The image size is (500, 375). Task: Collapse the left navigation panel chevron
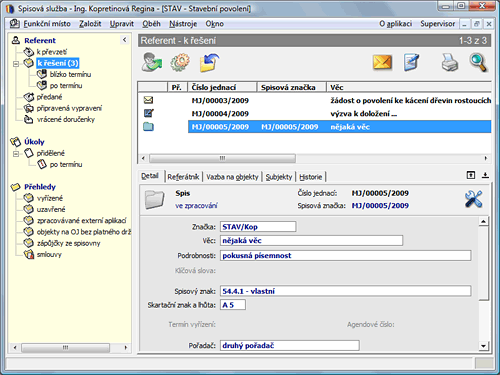pyautogui.click(x=125, y=40)
